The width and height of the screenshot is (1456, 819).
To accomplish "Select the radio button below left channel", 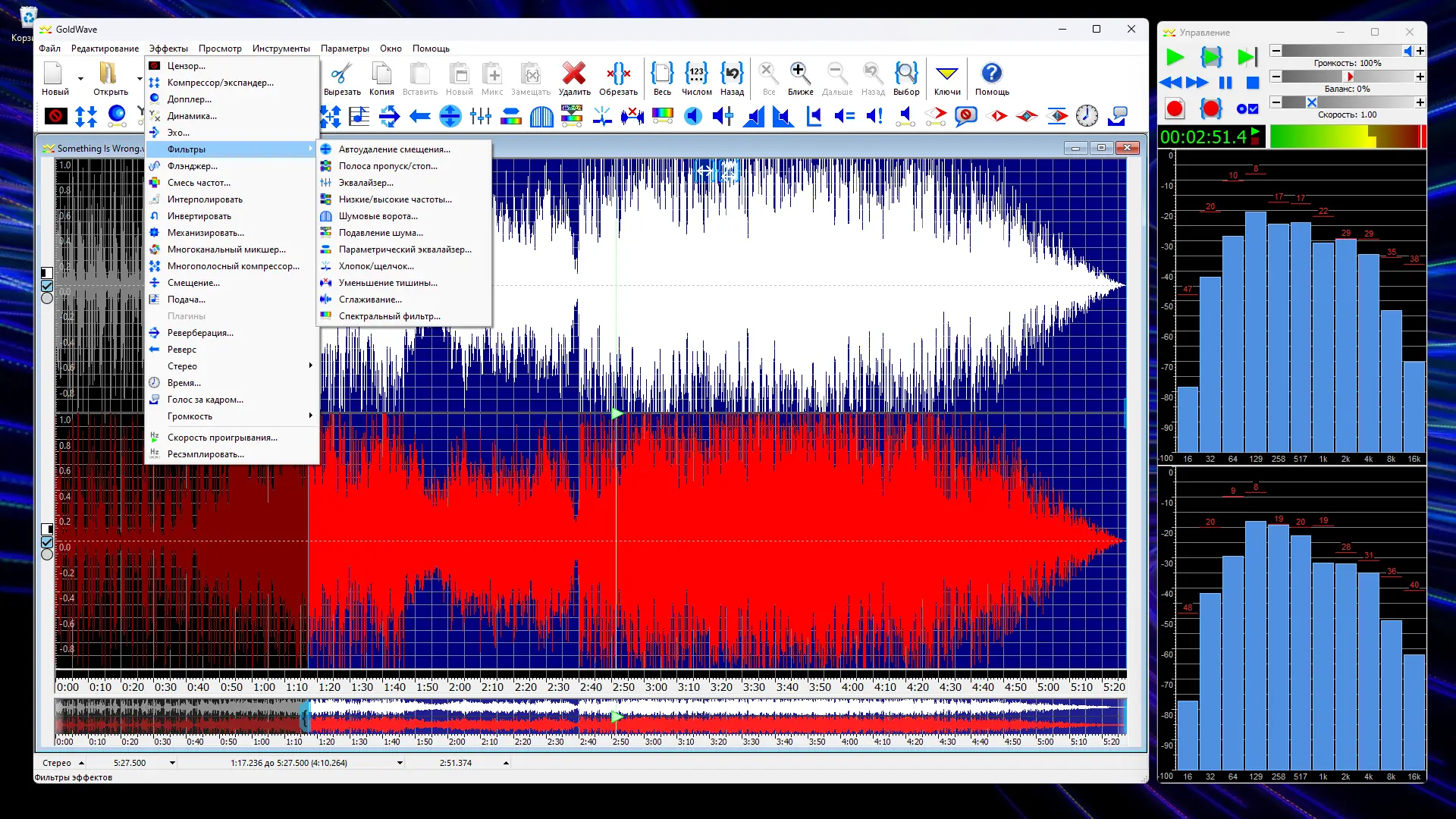I will coord(47,299).
